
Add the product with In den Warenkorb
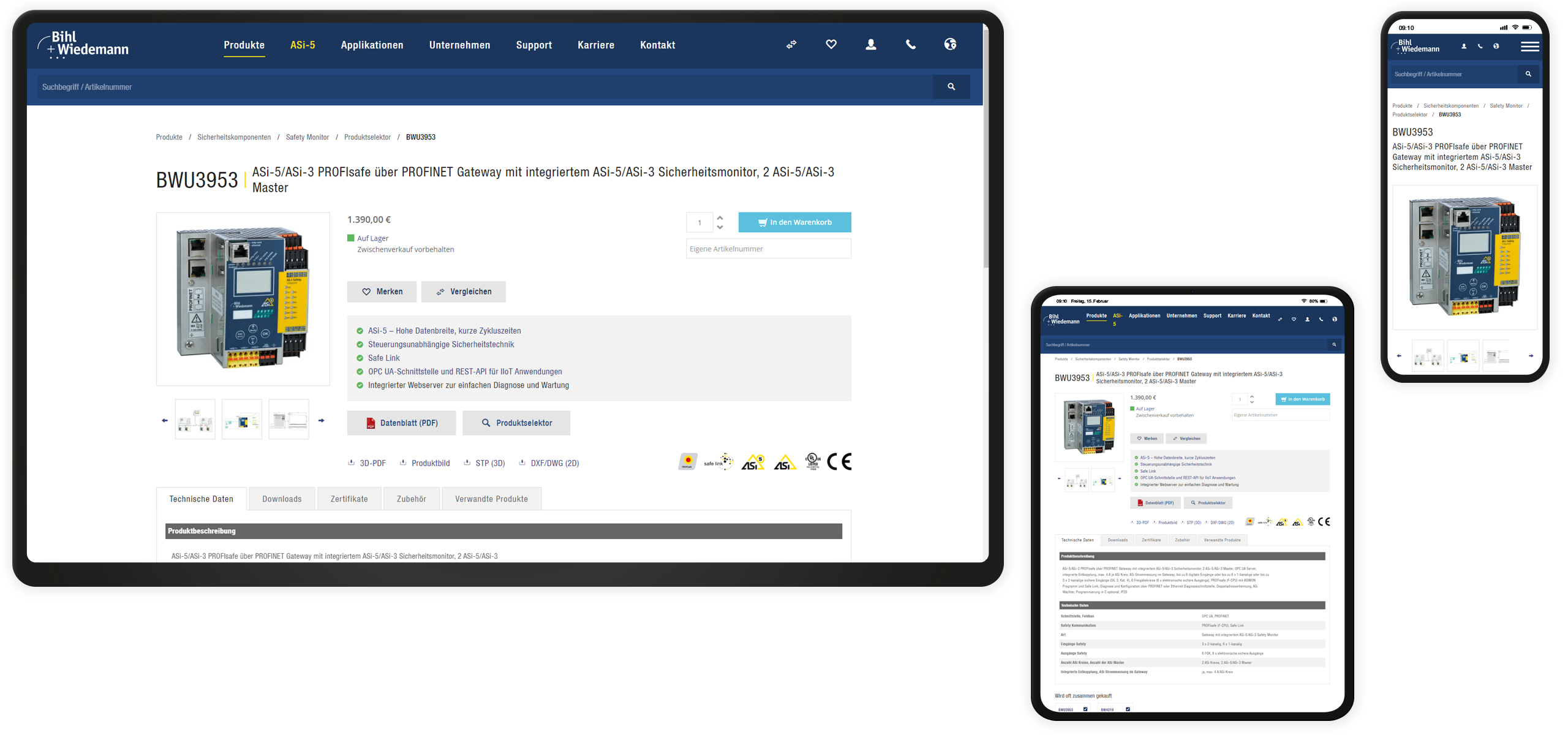click(794, 222)
